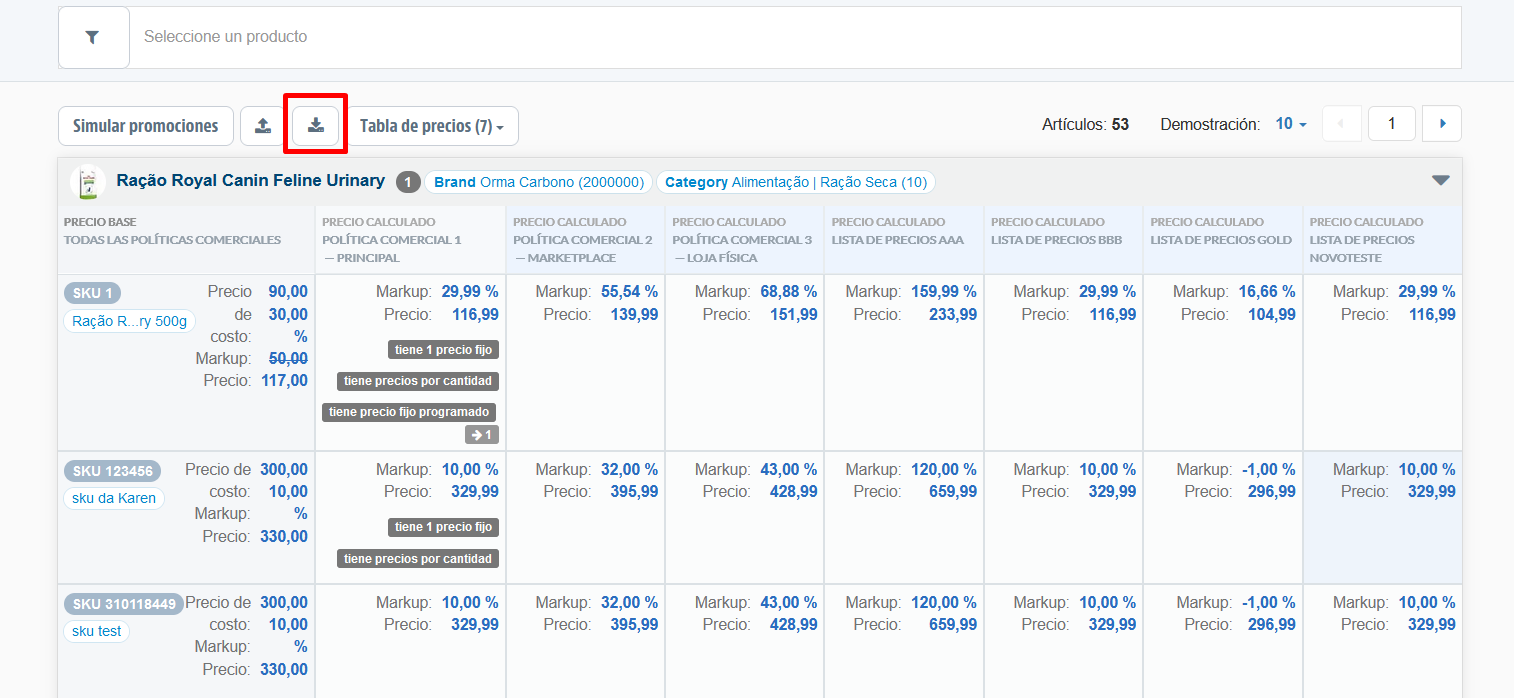Screen dimensions: 1514x698
Task: Open the Tabla de precios dropdown
Action: tap(432, 126)
